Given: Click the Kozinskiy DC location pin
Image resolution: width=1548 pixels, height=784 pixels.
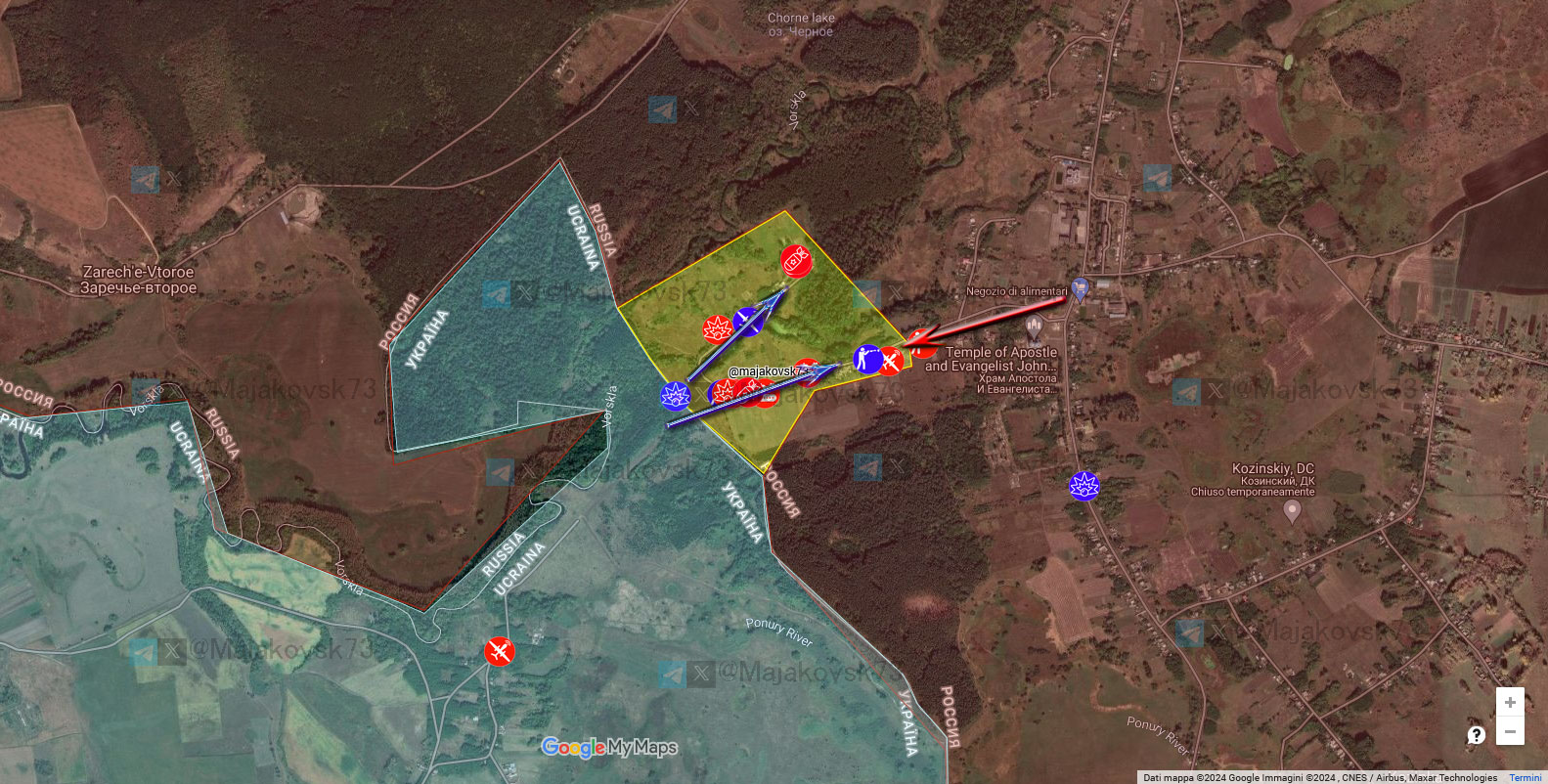Looking at the screenshot, I should (x=1292, y=511).
